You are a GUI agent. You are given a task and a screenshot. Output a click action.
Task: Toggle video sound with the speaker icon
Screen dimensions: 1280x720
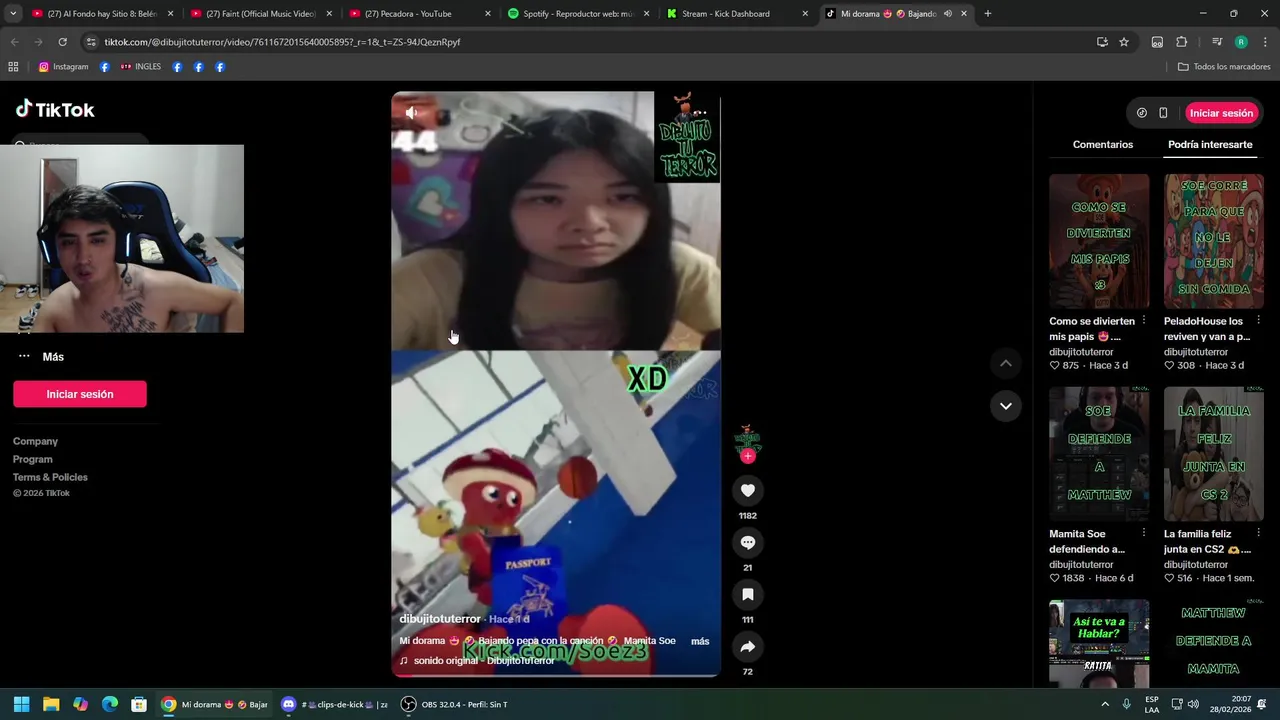click(411, 113)
